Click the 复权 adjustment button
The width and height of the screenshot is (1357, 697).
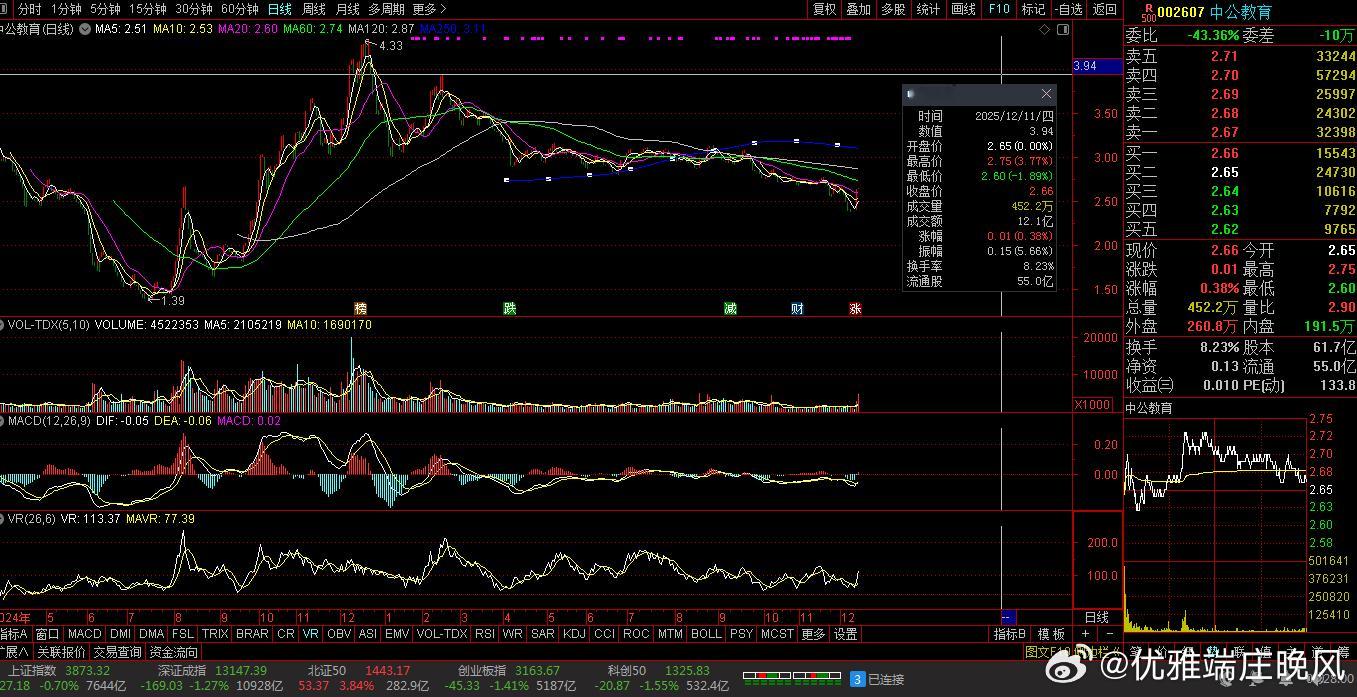pyautogui.click(x=824, y=9)
